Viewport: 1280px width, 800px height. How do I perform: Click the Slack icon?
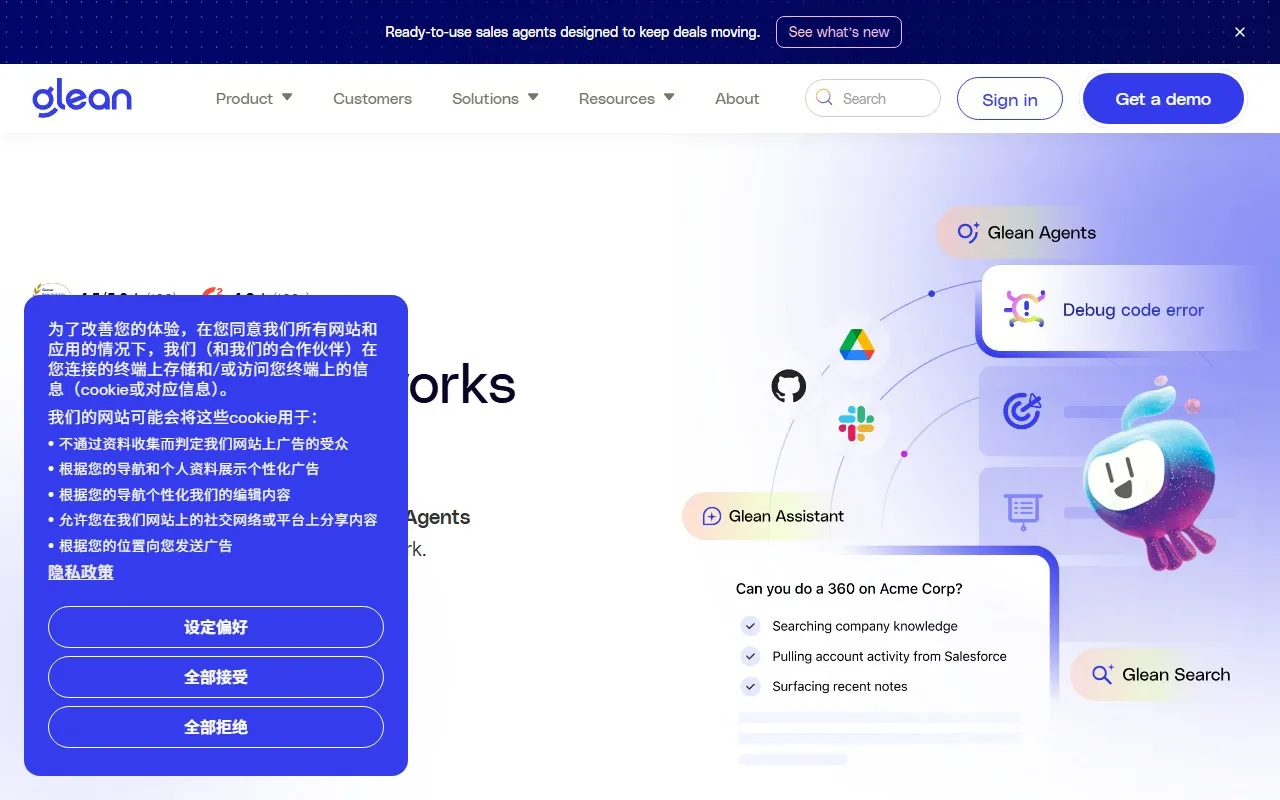point(856,424)
